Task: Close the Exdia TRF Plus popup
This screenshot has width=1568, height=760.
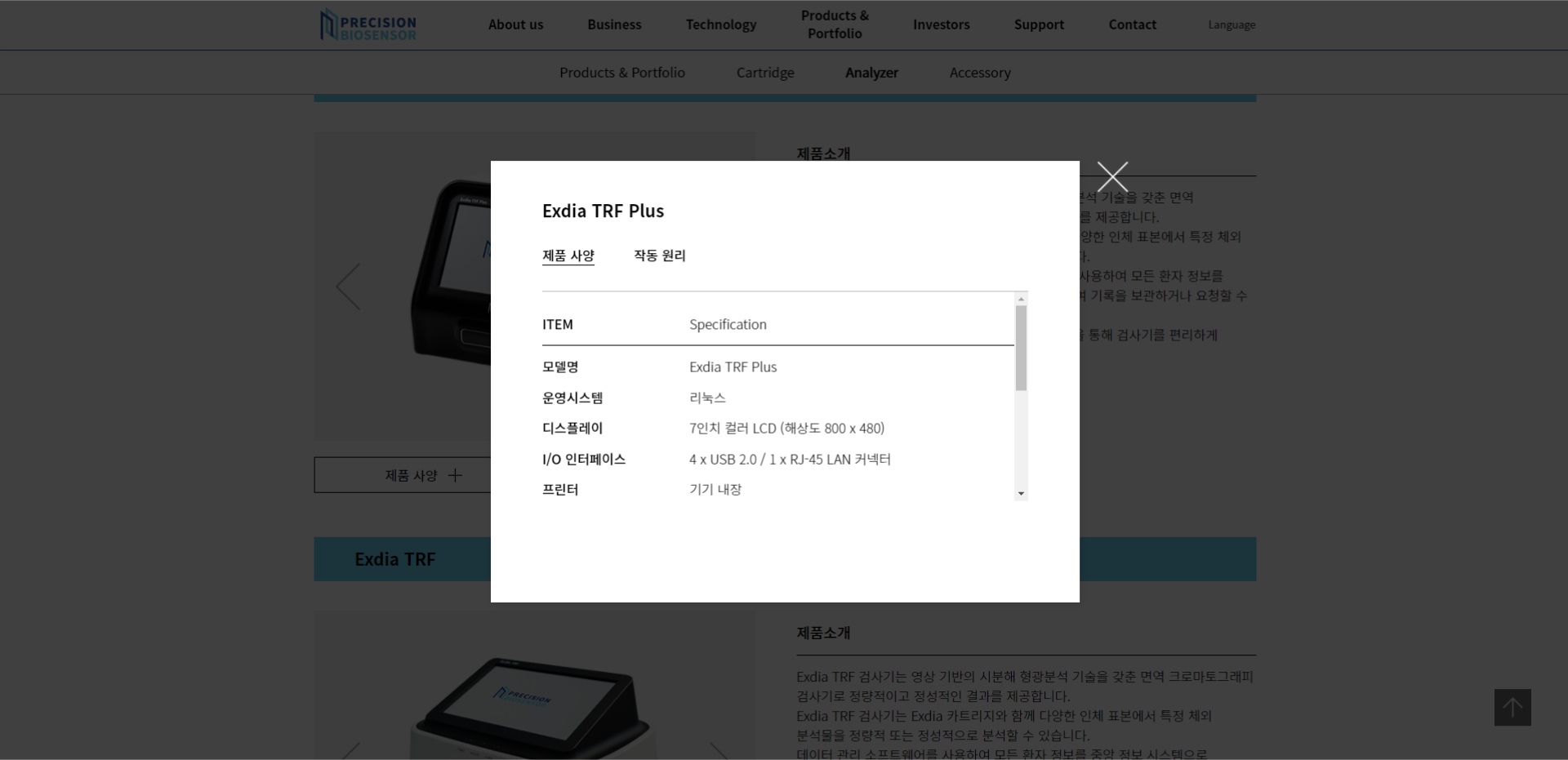Action: click(1112, 176)
